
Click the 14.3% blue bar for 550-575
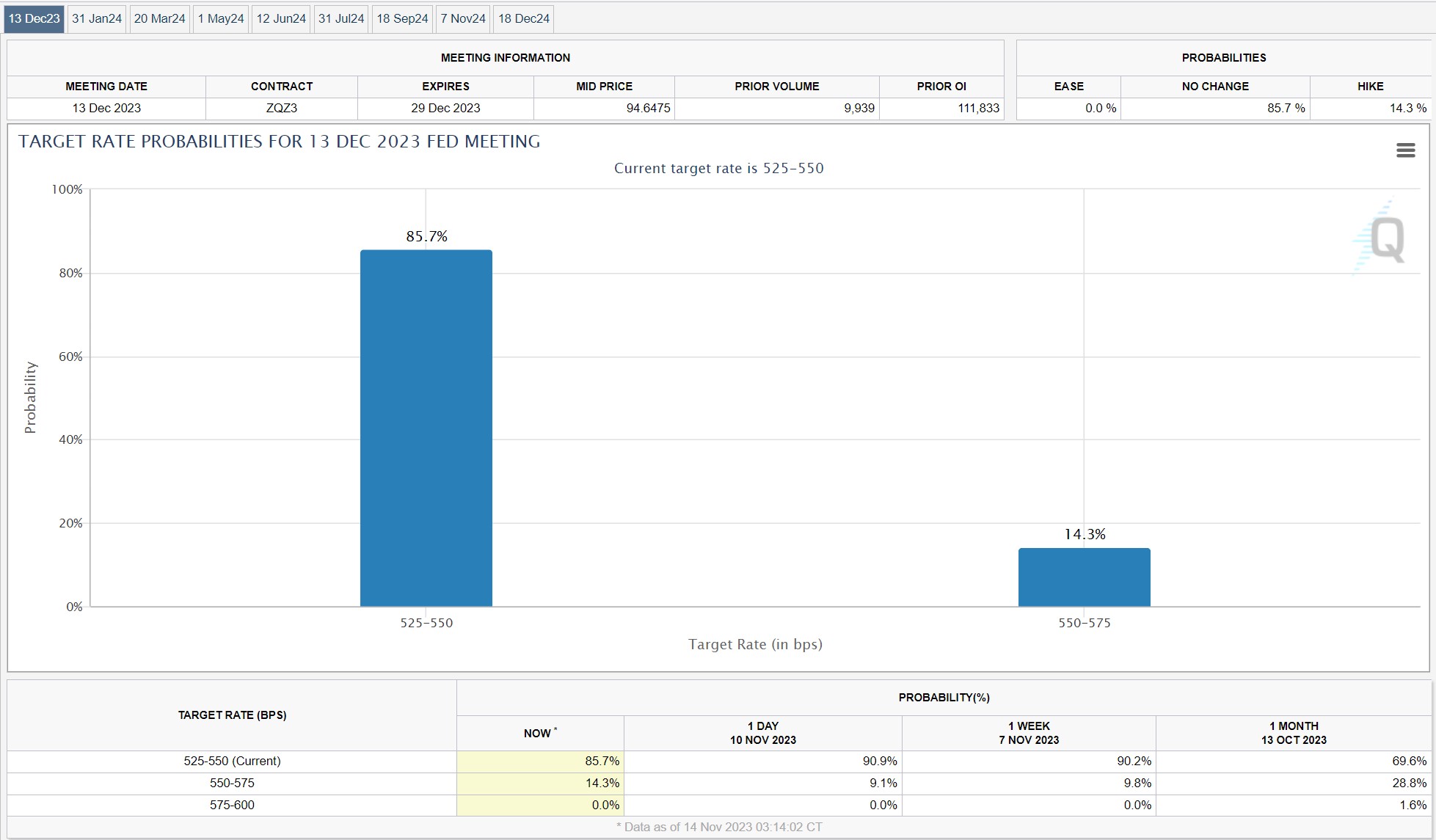click(x=1084, y=577)
